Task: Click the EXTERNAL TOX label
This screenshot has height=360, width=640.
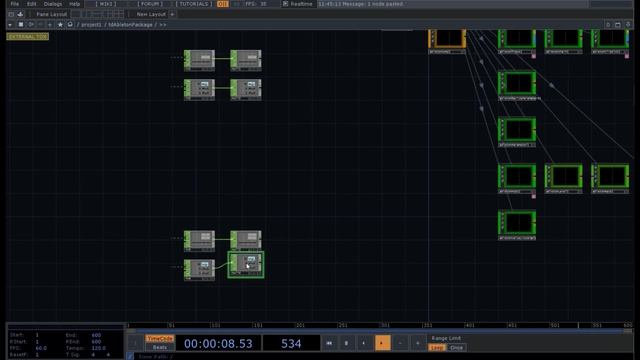Action: 27,37
